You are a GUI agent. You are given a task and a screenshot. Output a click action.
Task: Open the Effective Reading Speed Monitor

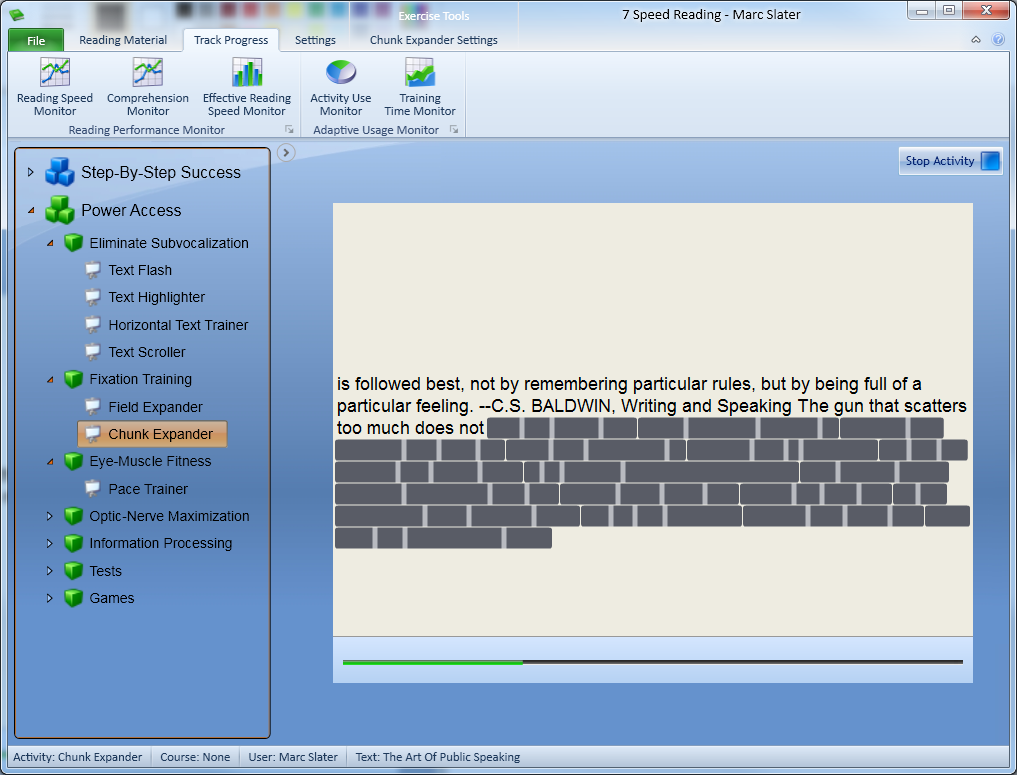[247, 87]
